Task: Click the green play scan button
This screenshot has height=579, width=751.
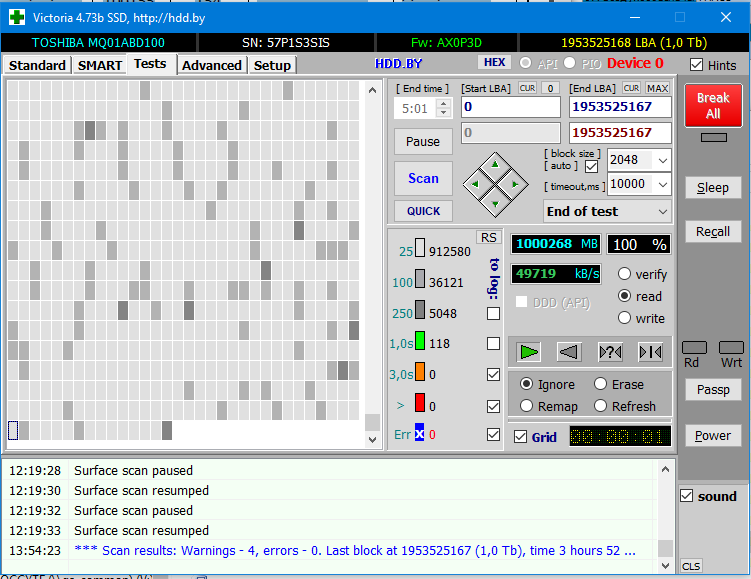Action: 528,352
